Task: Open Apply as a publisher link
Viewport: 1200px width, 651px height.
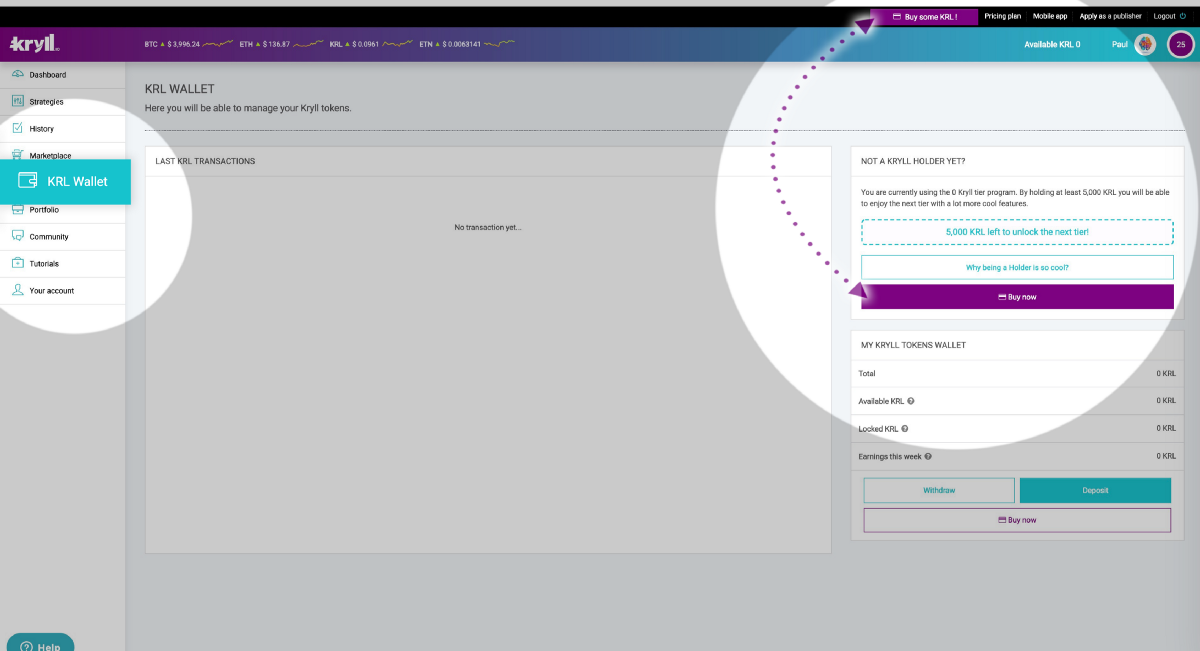Action: 1110,16
